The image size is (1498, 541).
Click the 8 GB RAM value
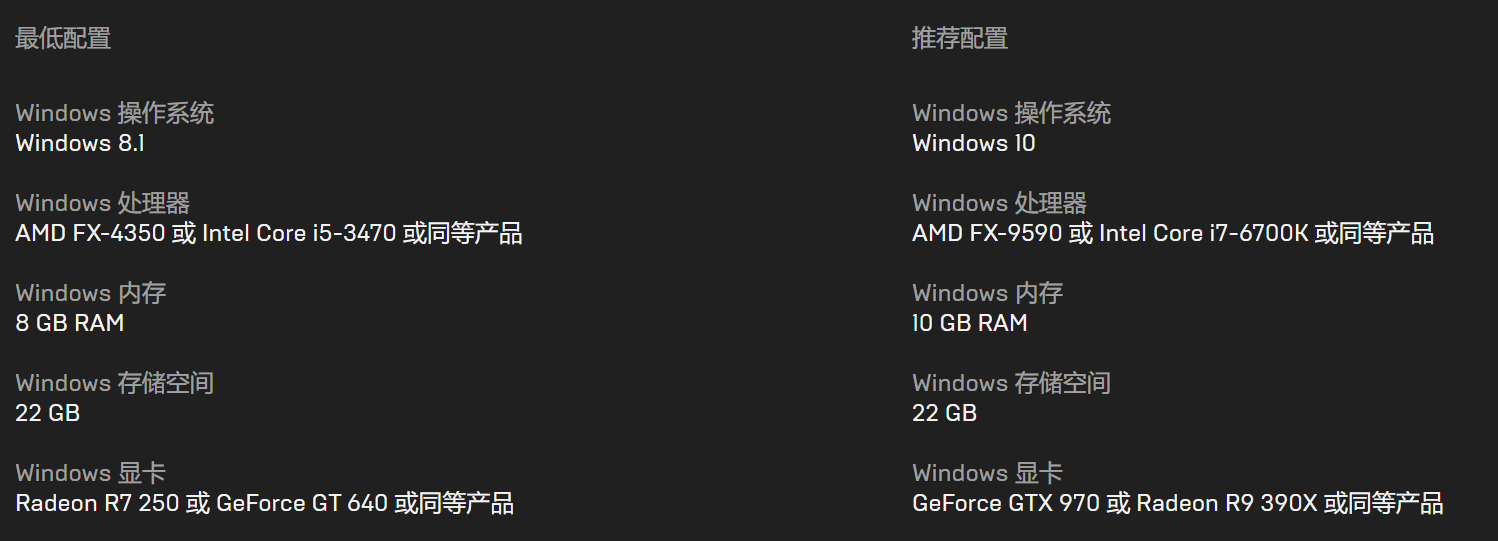click(70, 323)
